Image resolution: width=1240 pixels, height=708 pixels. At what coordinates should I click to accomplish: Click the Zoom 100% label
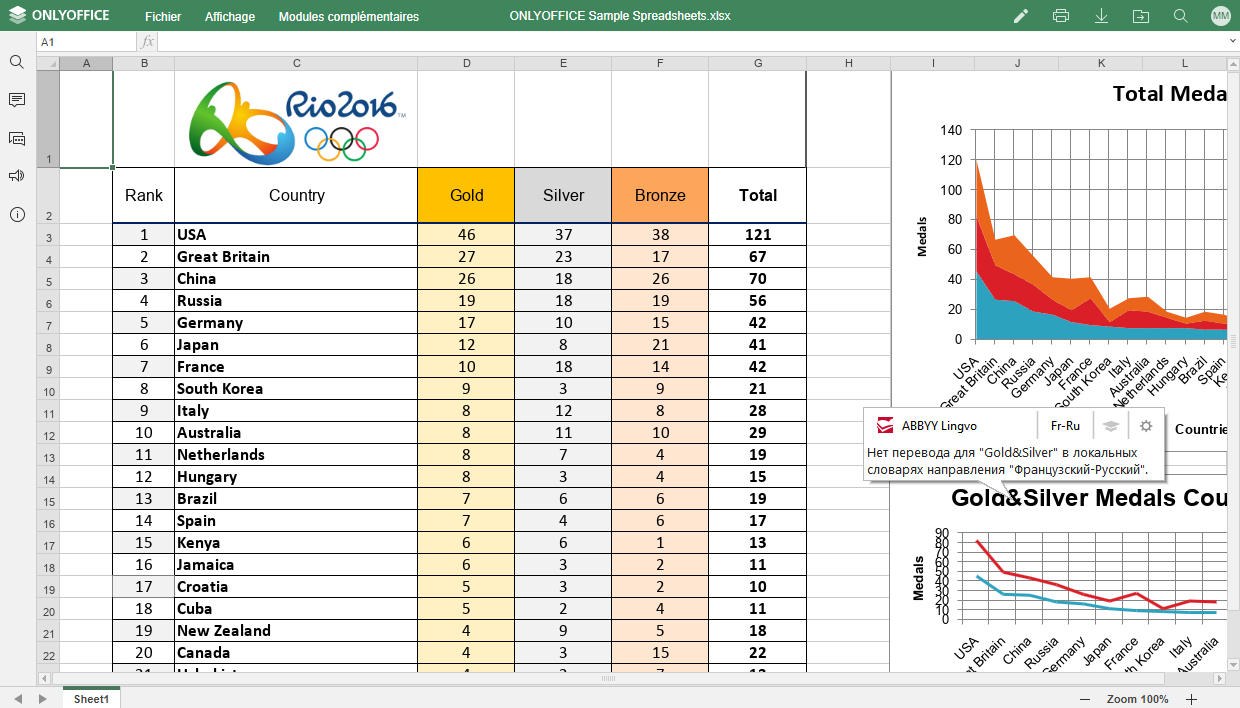pyautogui.click(x=1138, y=699)
